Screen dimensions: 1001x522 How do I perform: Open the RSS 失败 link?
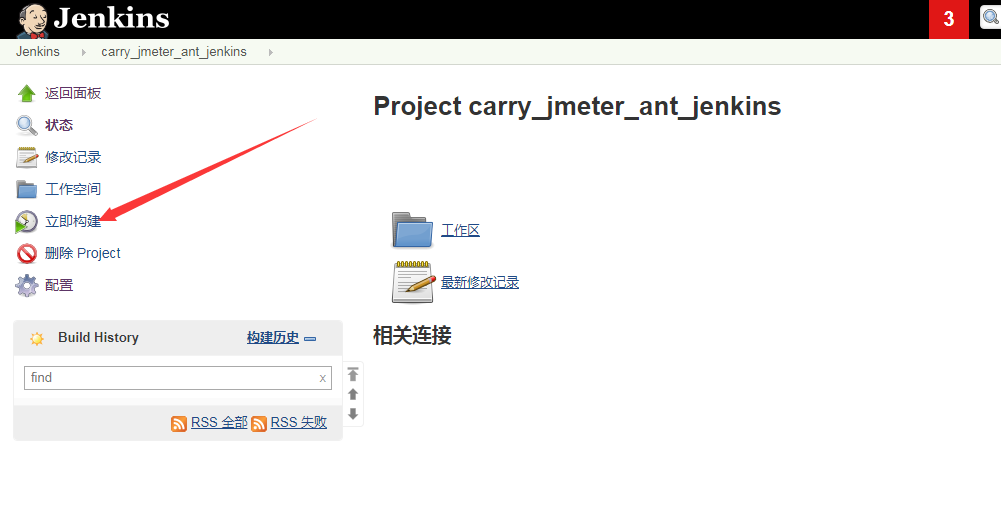[299, 422]
